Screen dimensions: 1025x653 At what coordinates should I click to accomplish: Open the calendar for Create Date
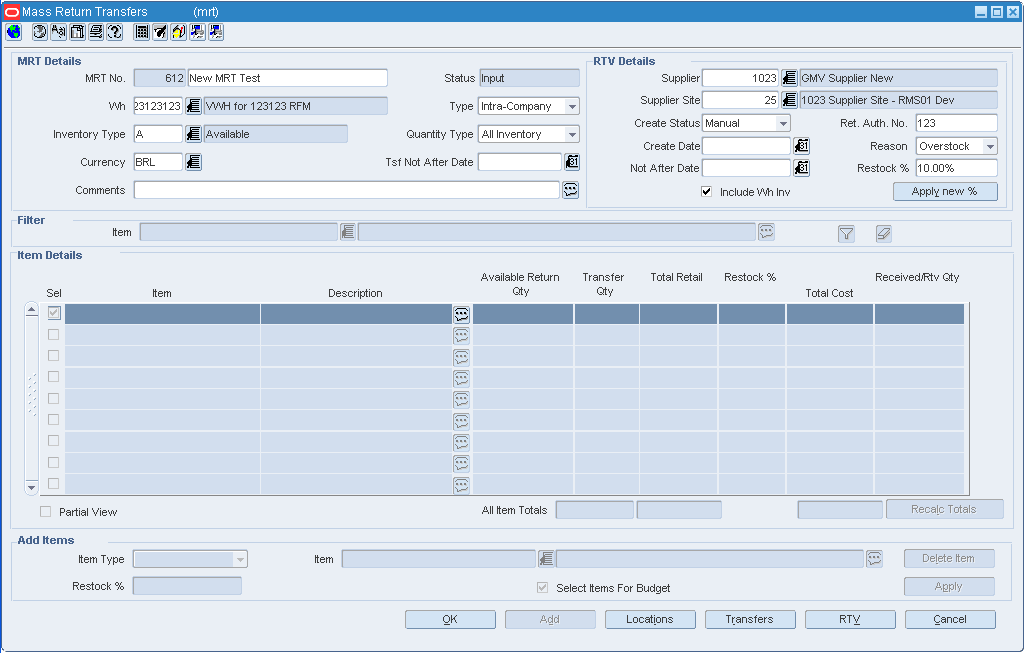click(801, 145)
